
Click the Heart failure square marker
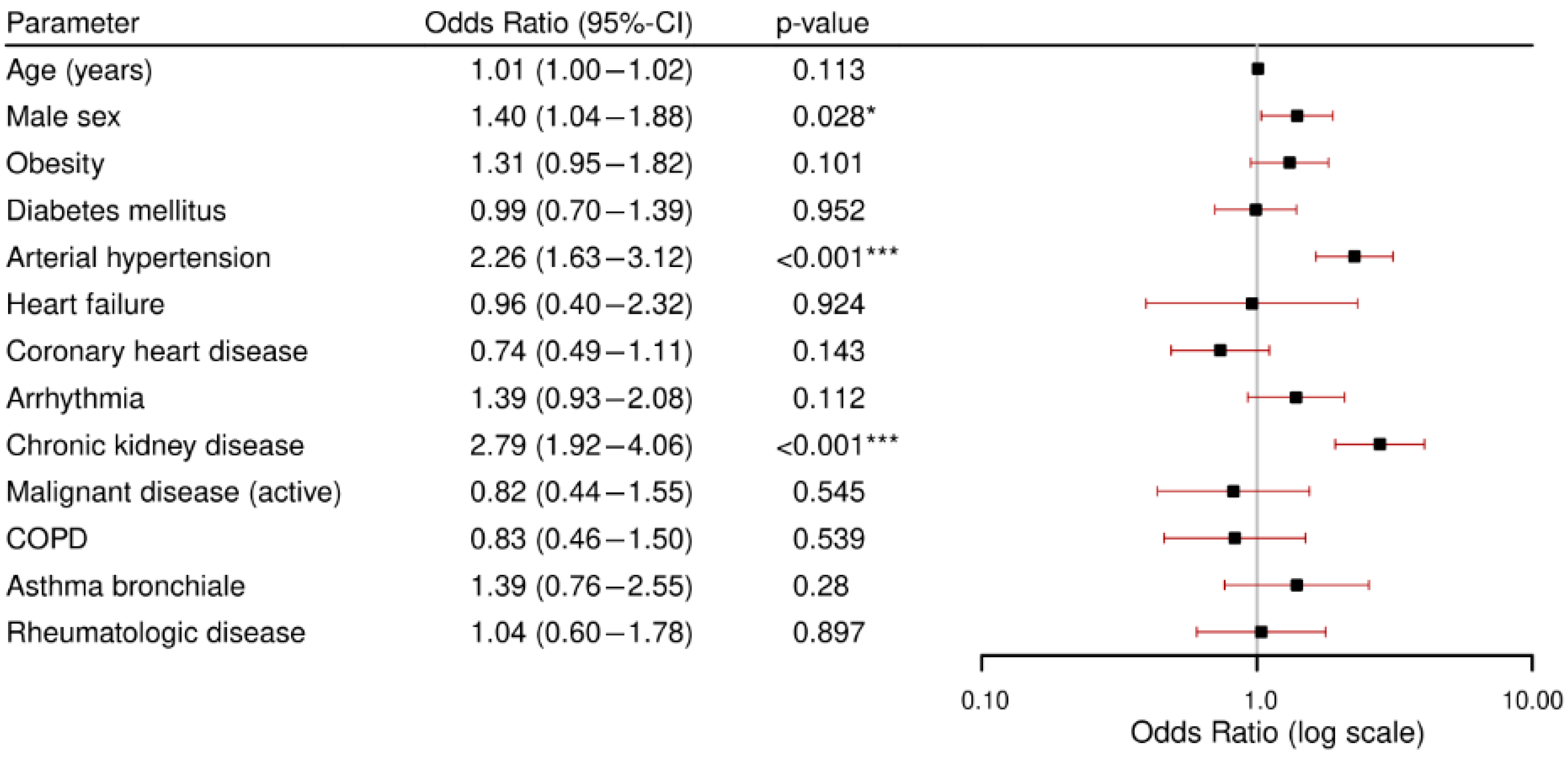coord(1252,303)
